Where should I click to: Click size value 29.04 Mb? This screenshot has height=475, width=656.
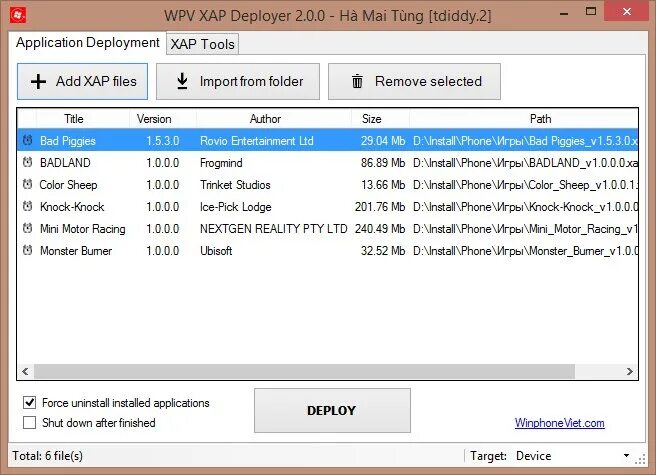click(383, 141)
